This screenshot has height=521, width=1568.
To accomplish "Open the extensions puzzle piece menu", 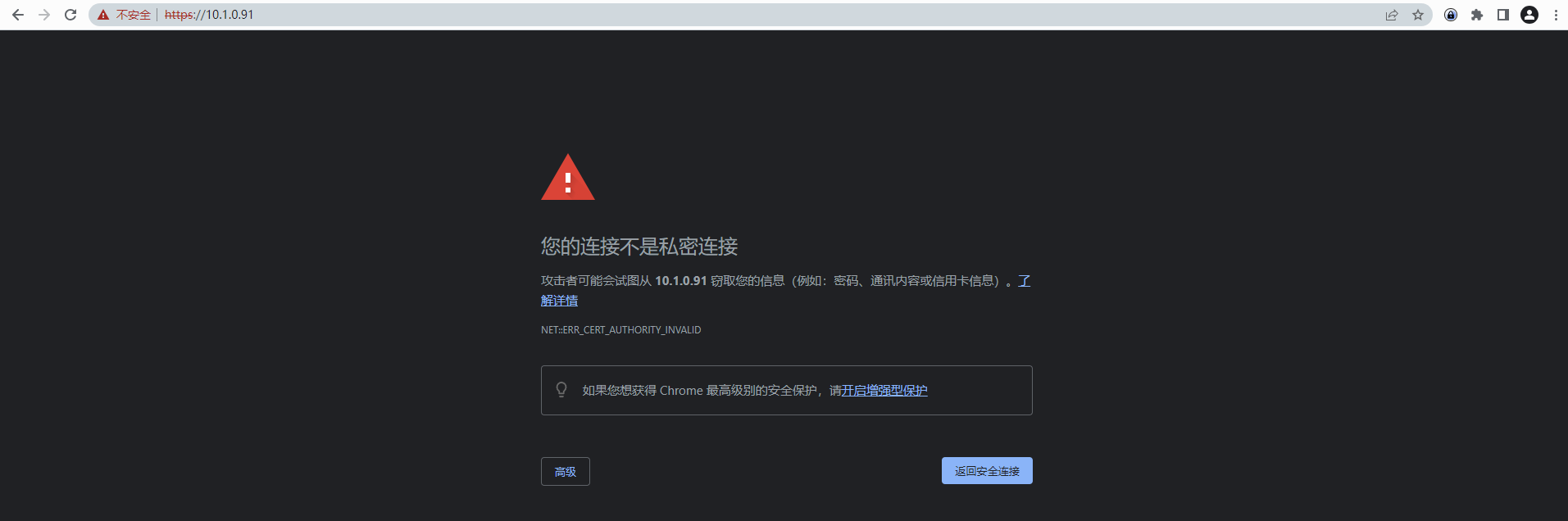I will [x=1477, y=15].
